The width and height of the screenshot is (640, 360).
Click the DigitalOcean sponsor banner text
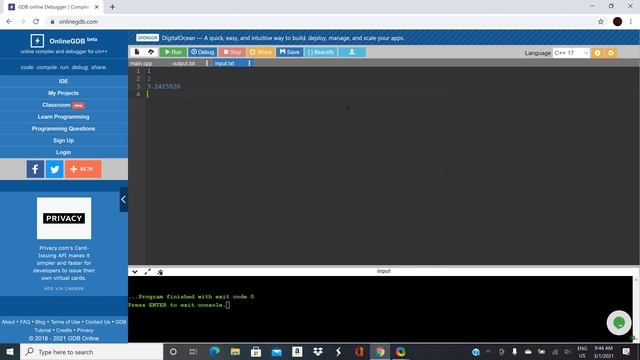(x=283, y=38)
